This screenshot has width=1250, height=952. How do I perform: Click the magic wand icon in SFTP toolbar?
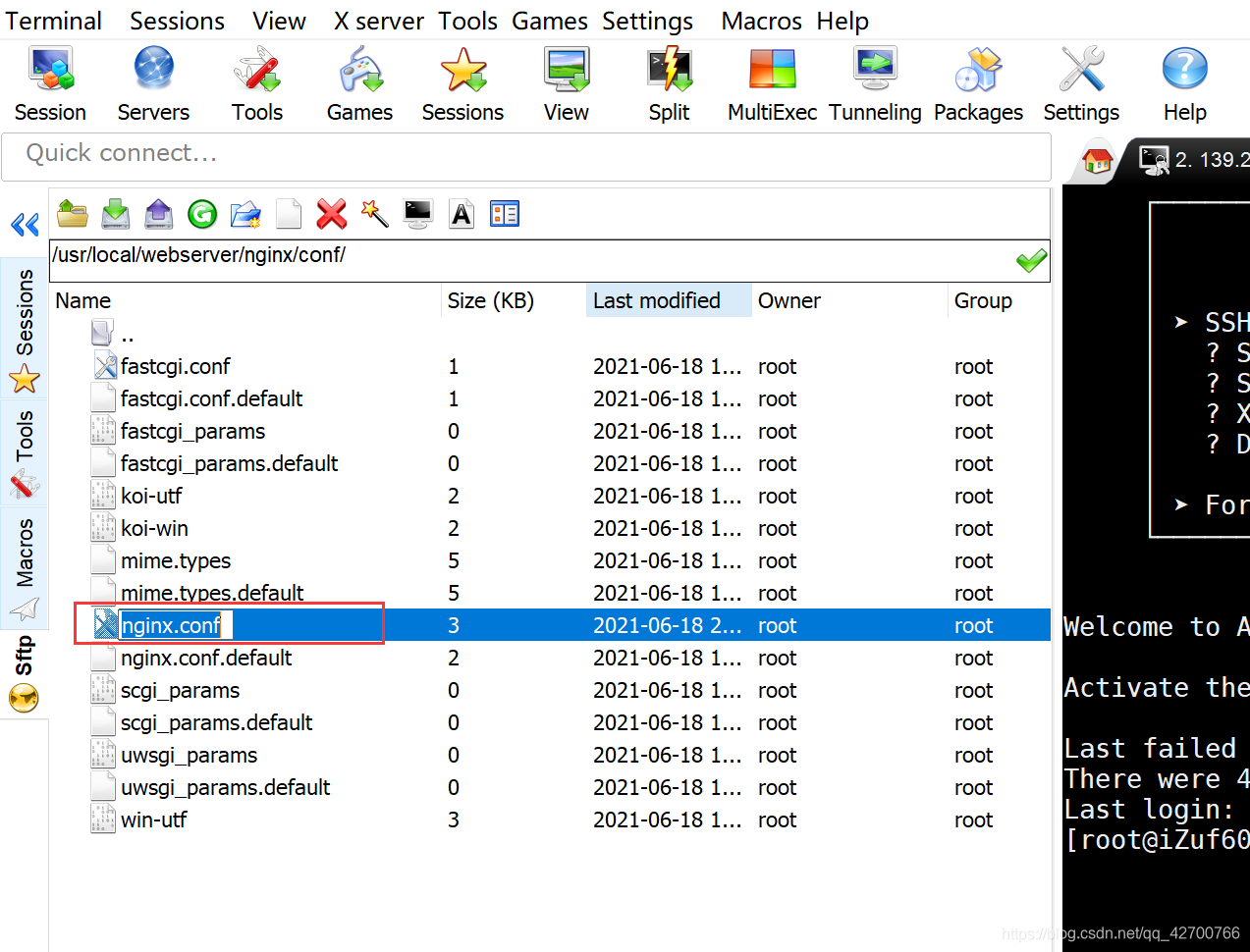click(375, 213)
